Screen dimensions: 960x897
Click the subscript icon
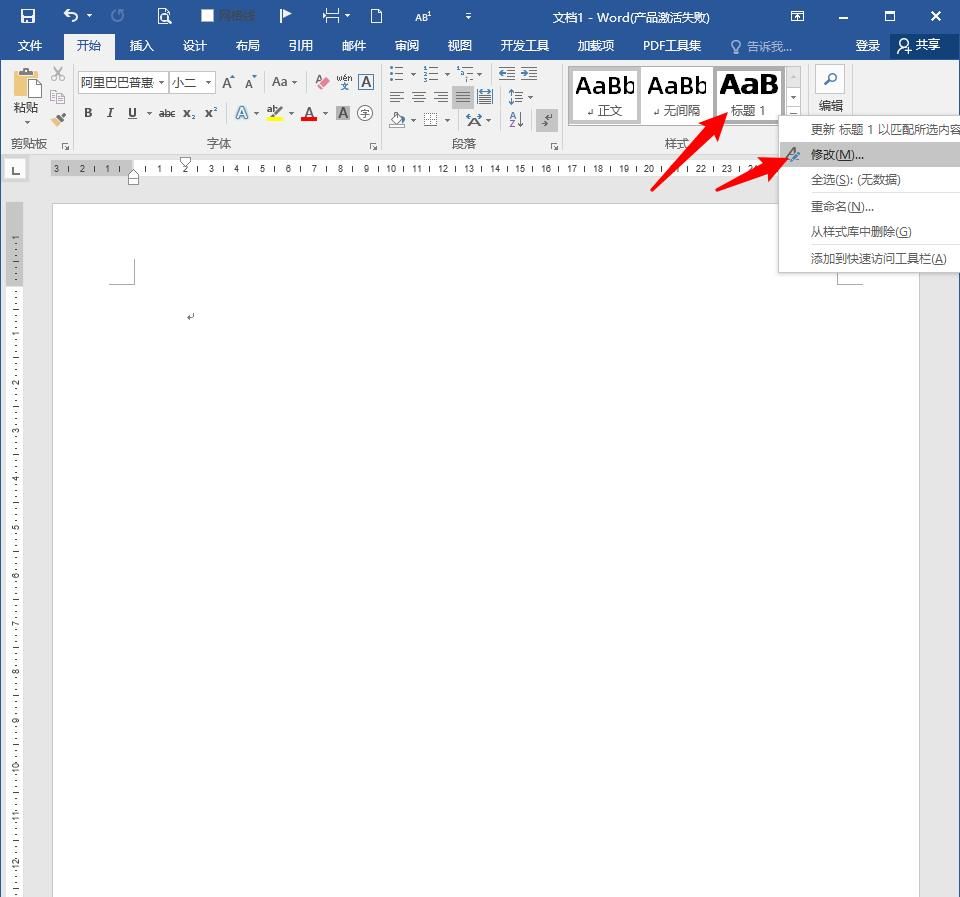click(x=188, y=113)
